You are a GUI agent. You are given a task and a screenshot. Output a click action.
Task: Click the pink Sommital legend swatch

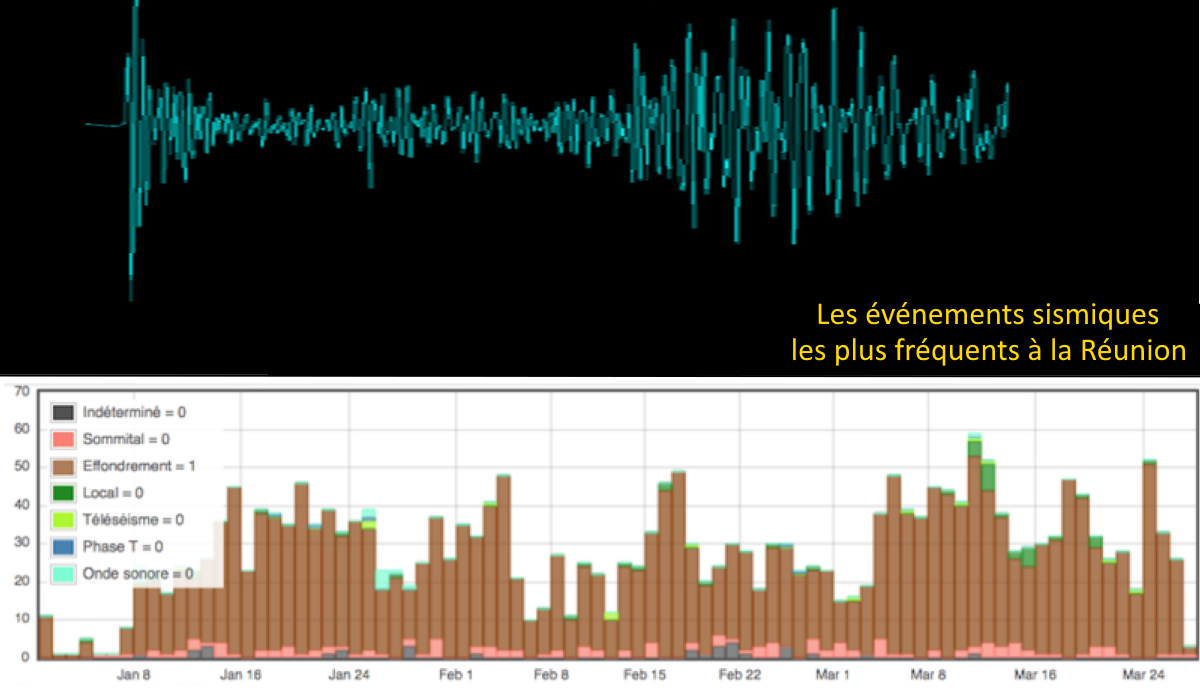point(63,439)
